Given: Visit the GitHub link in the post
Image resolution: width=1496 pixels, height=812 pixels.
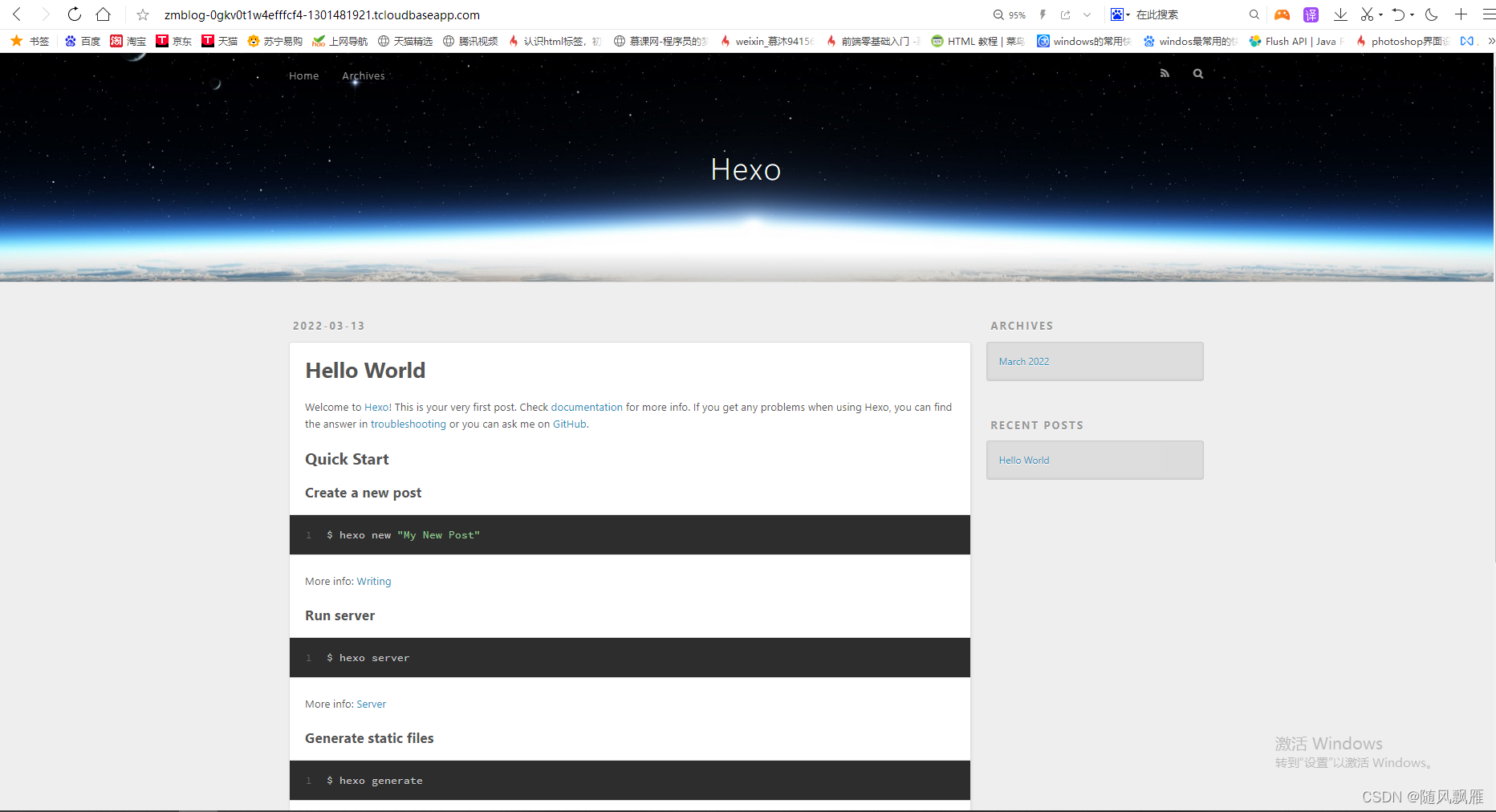Looking at the screenshot, I should [x=570, y=424].
